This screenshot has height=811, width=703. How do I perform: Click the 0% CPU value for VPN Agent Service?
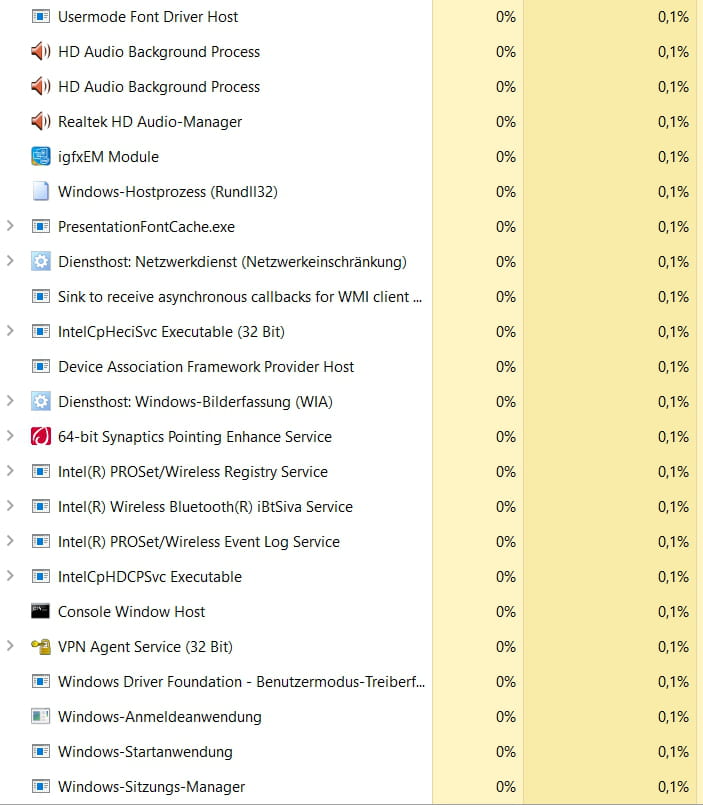(505, 647)
